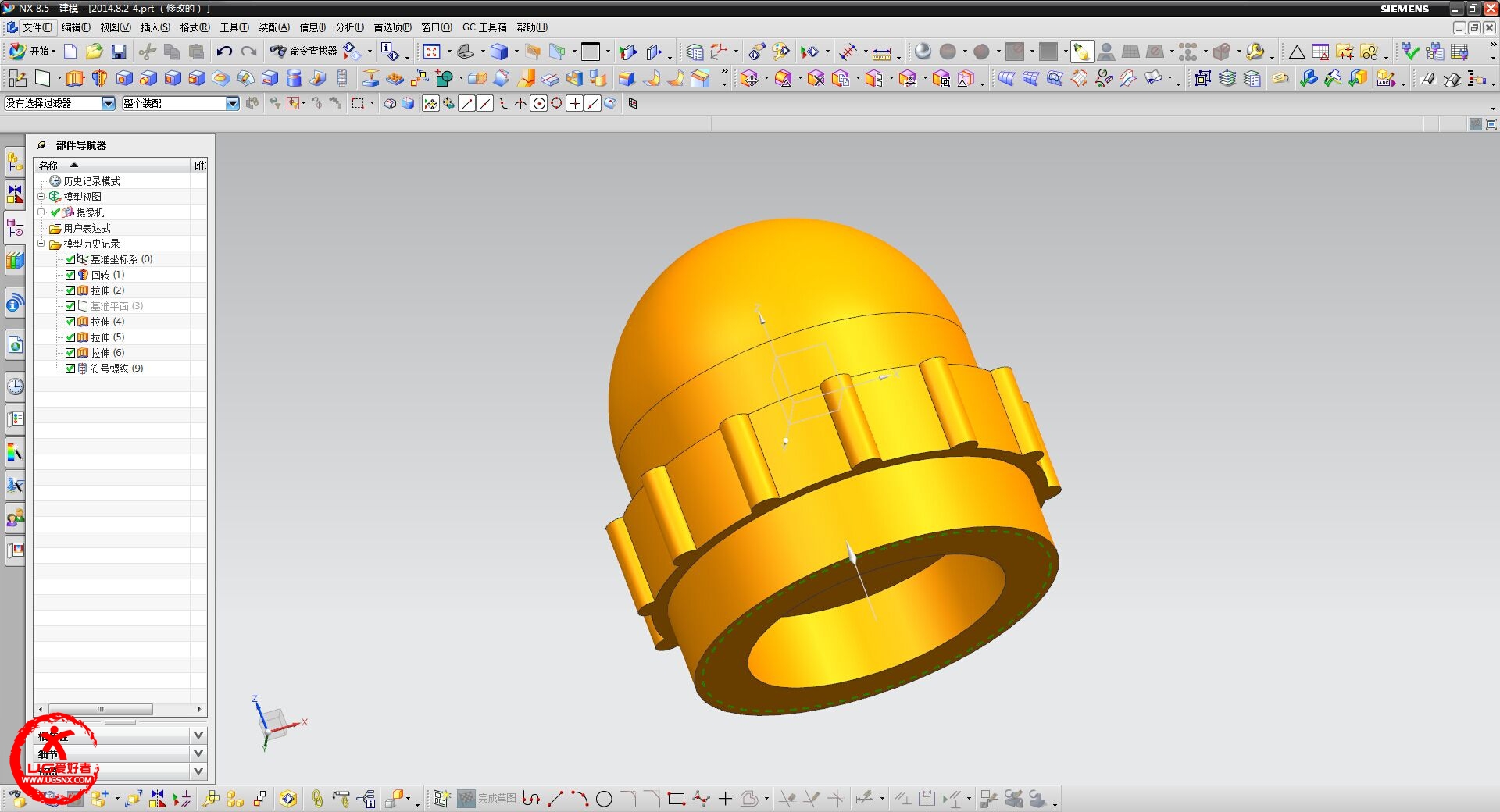Click the New file icon
The width and height of the screenshot is (1500, 812).
click(70, 52)
